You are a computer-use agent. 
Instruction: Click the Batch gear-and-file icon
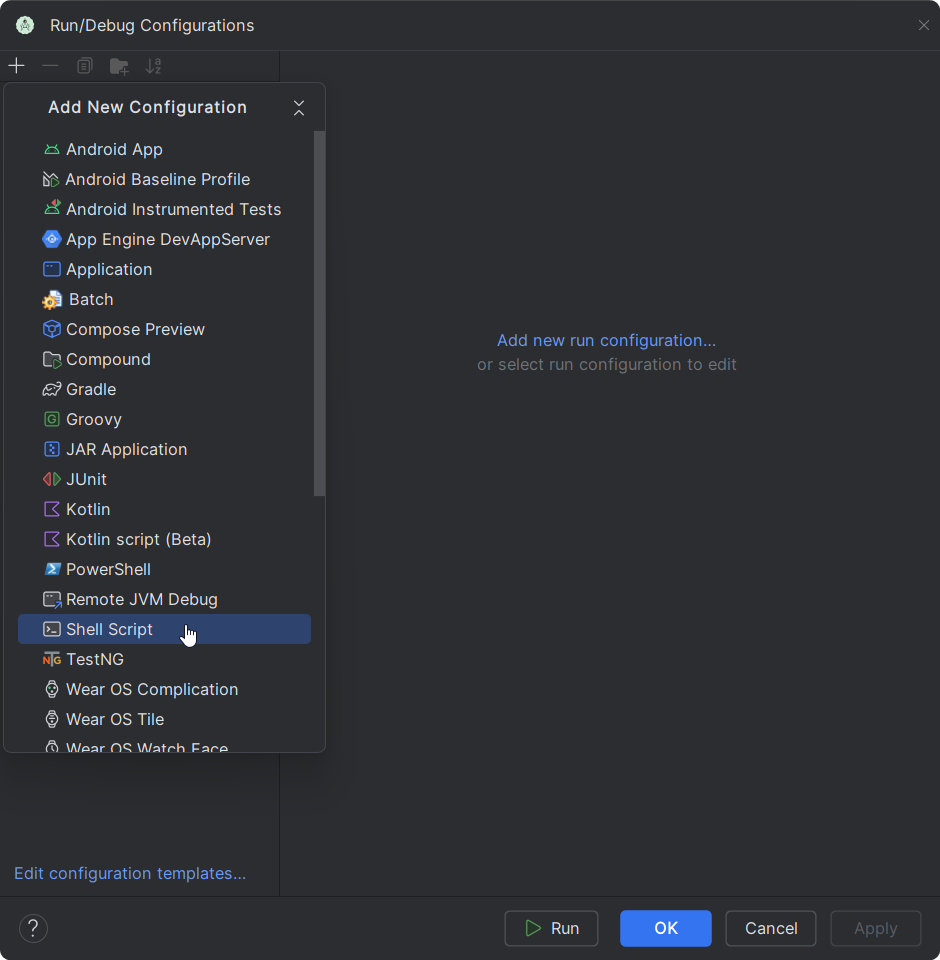coord(52,299)
